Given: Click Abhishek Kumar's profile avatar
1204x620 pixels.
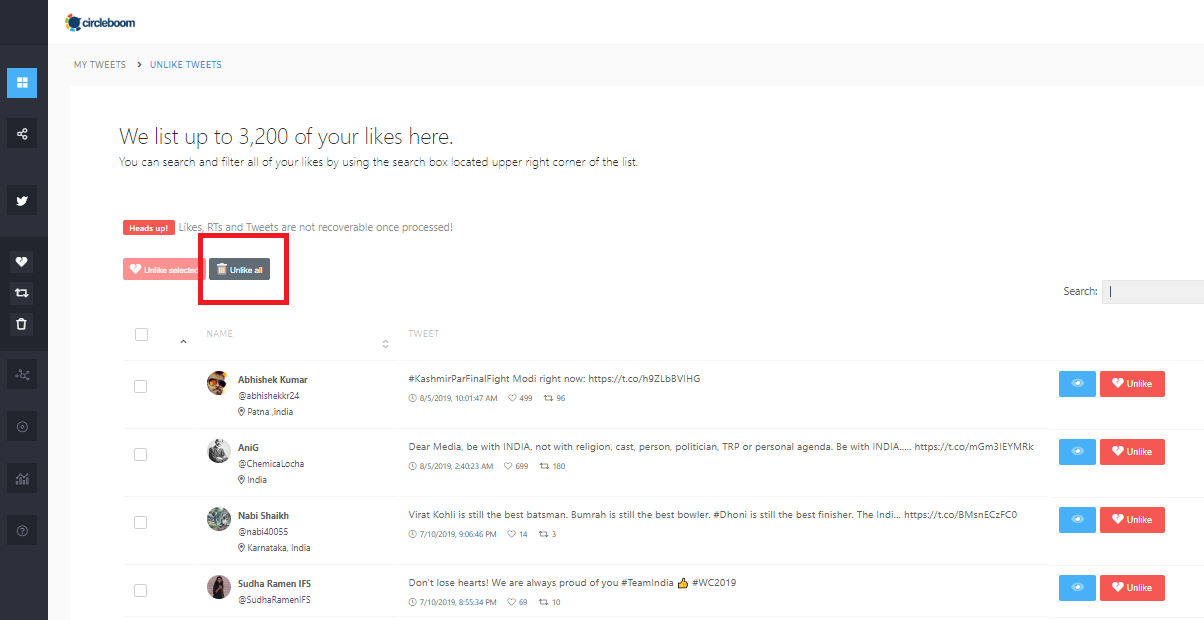Looking at the screenshot, I should click(x=219, y=383).
